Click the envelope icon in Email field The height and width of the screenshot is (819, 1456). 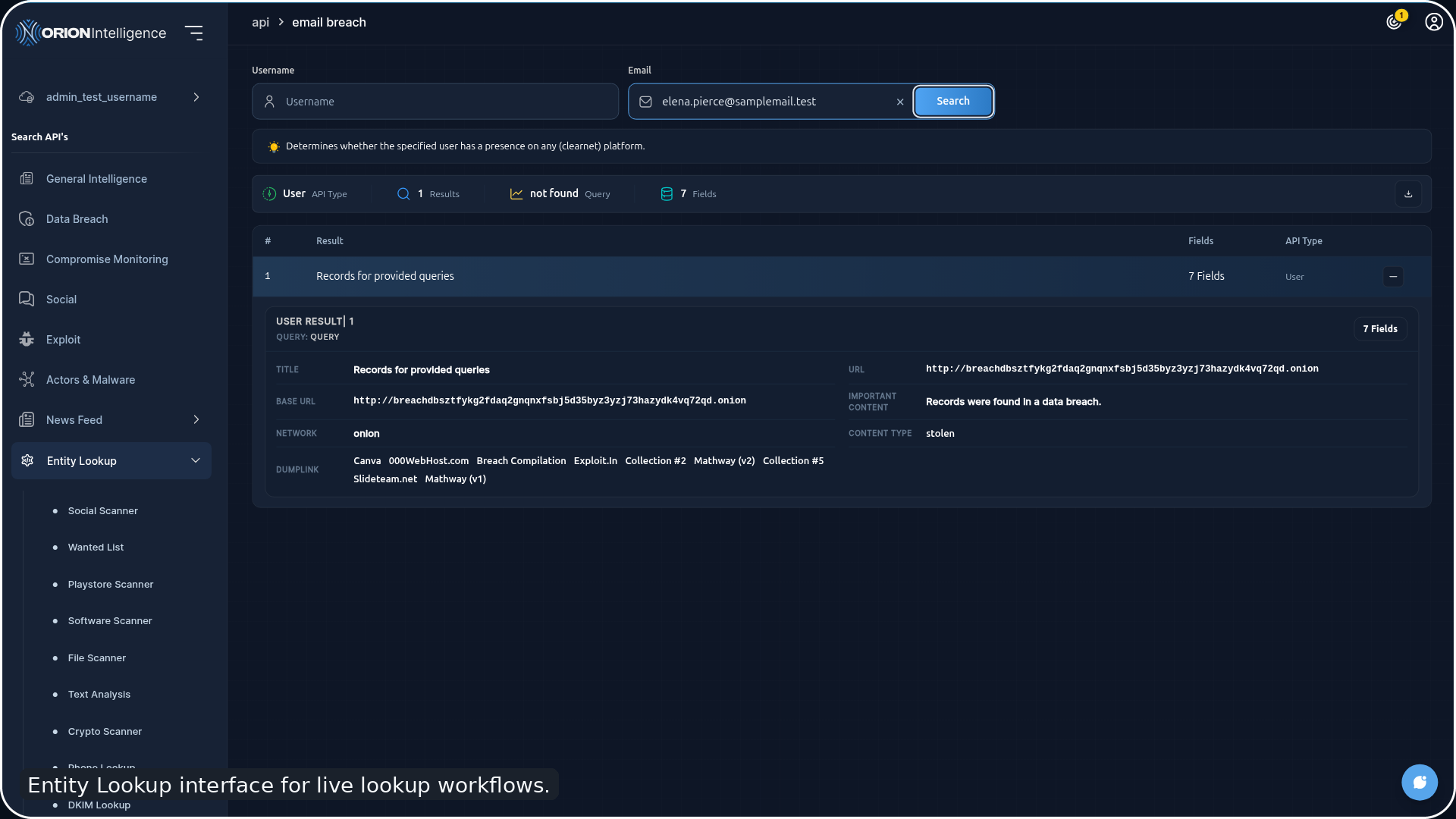(645, 102)
